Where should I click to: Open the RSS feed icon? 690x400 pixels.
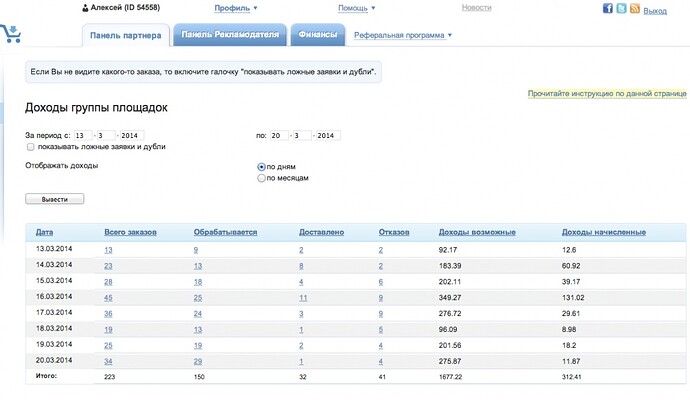pyautogui.click(x=635, y=8)
